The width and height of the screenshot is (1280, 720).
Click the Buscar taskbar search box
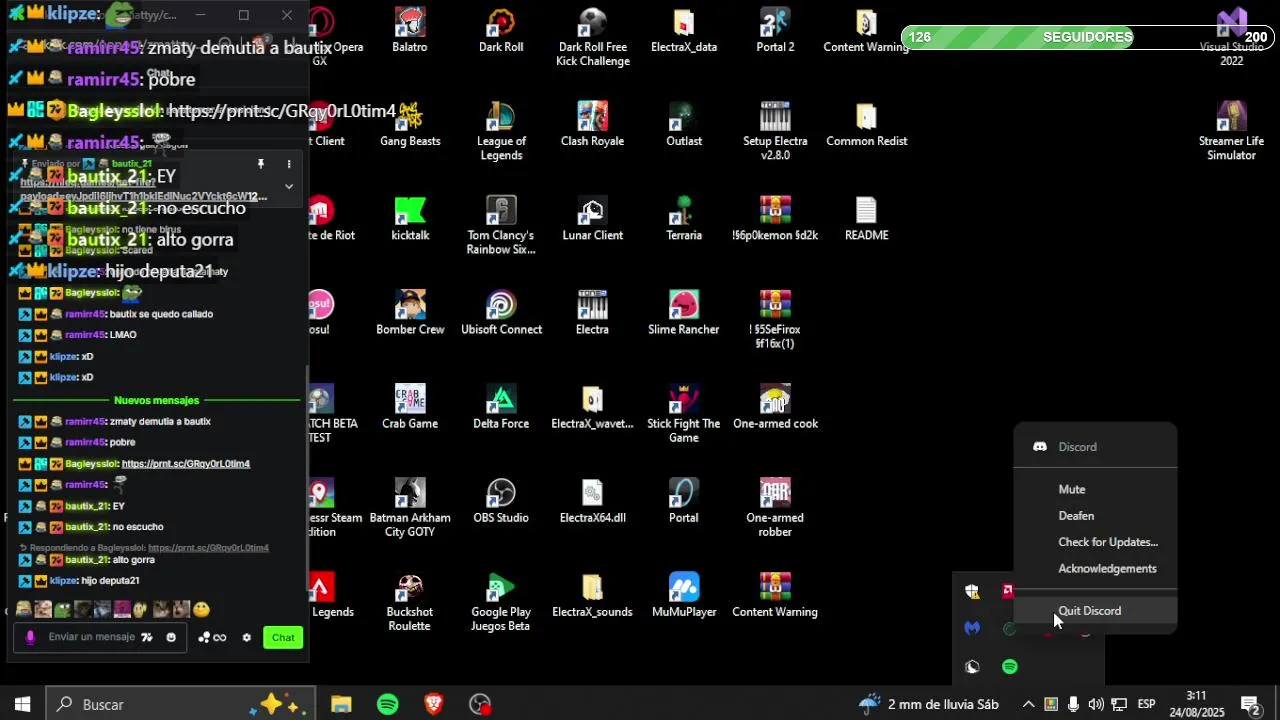click(181, 704)
